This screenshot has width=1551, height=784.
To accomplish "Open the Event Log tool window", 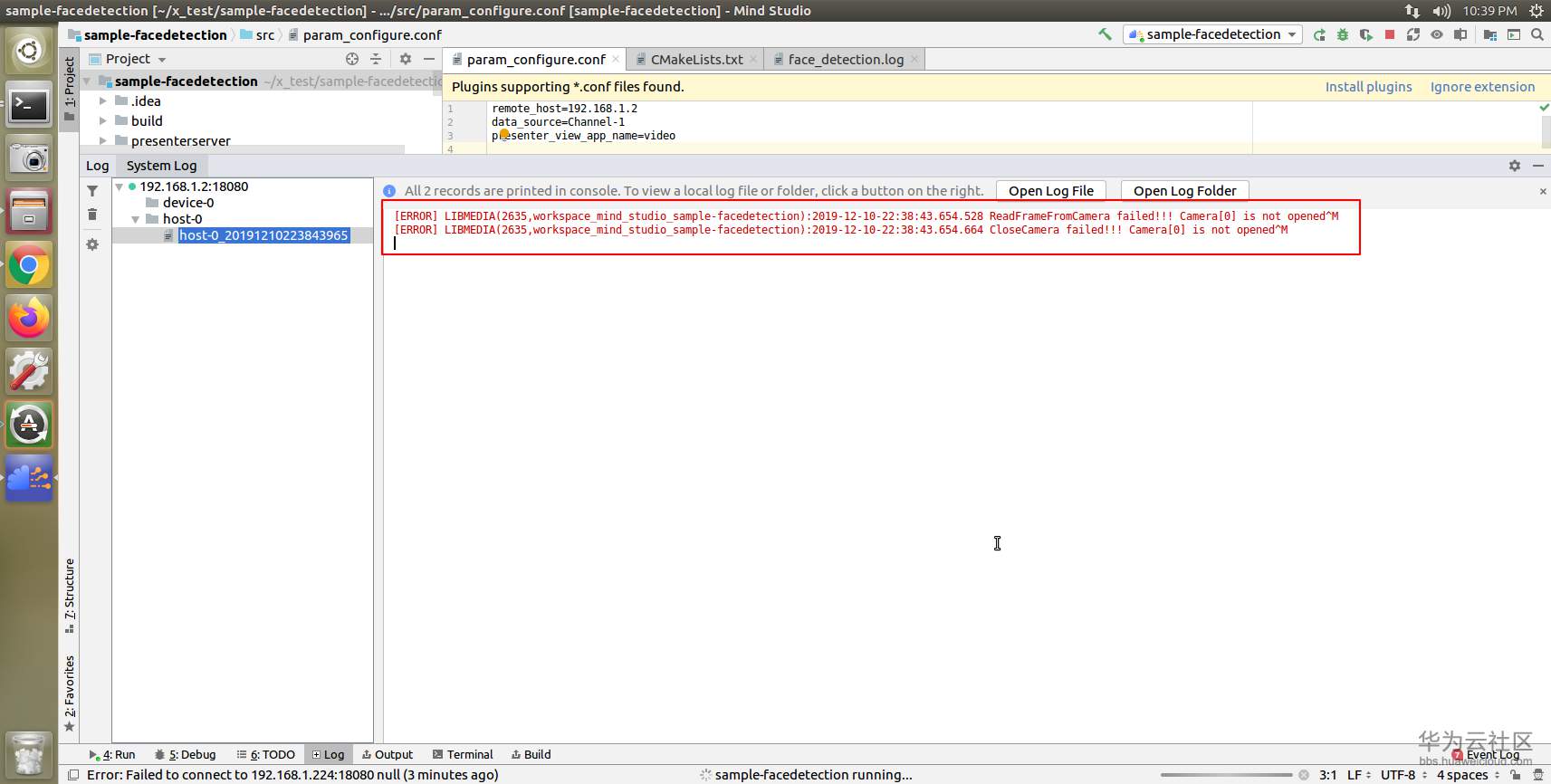I will pyautogui.click(x=1486, y=754).
